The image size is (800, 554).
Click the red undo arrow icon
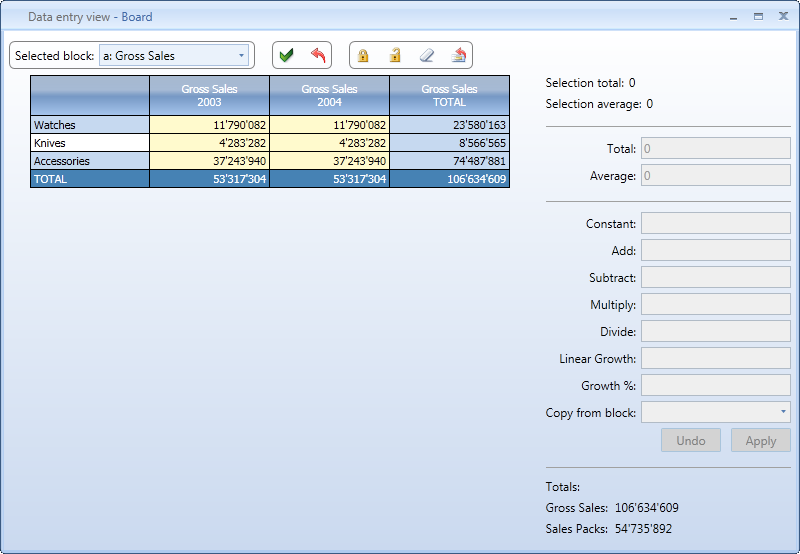point(318,56)
